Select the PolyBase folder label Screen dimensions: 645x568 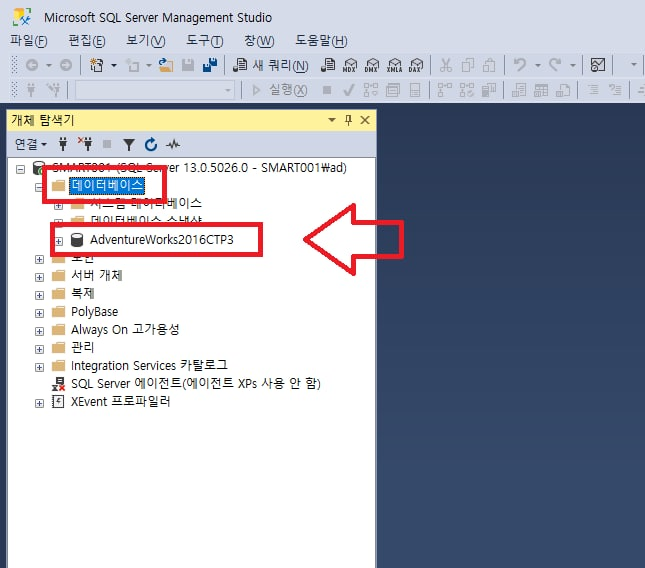click(95, 312)
